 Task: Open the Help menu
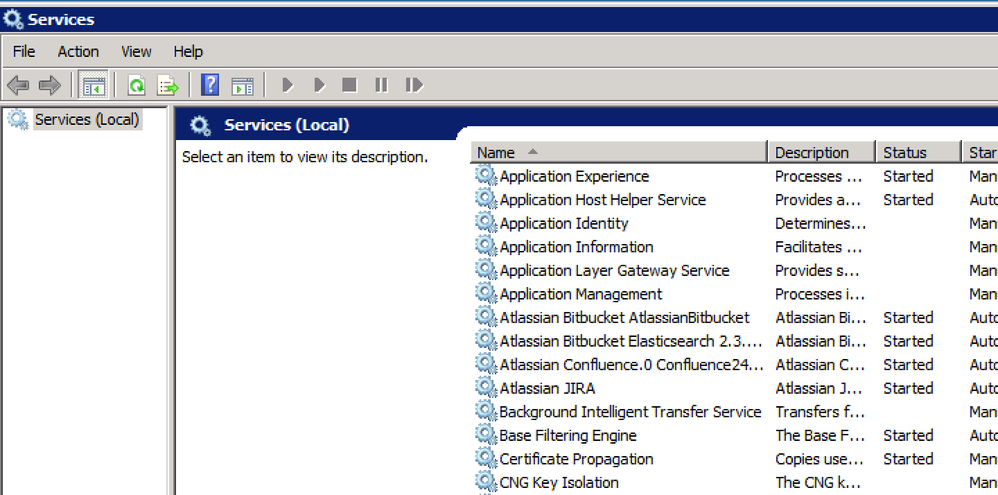(x=188, y=52)
